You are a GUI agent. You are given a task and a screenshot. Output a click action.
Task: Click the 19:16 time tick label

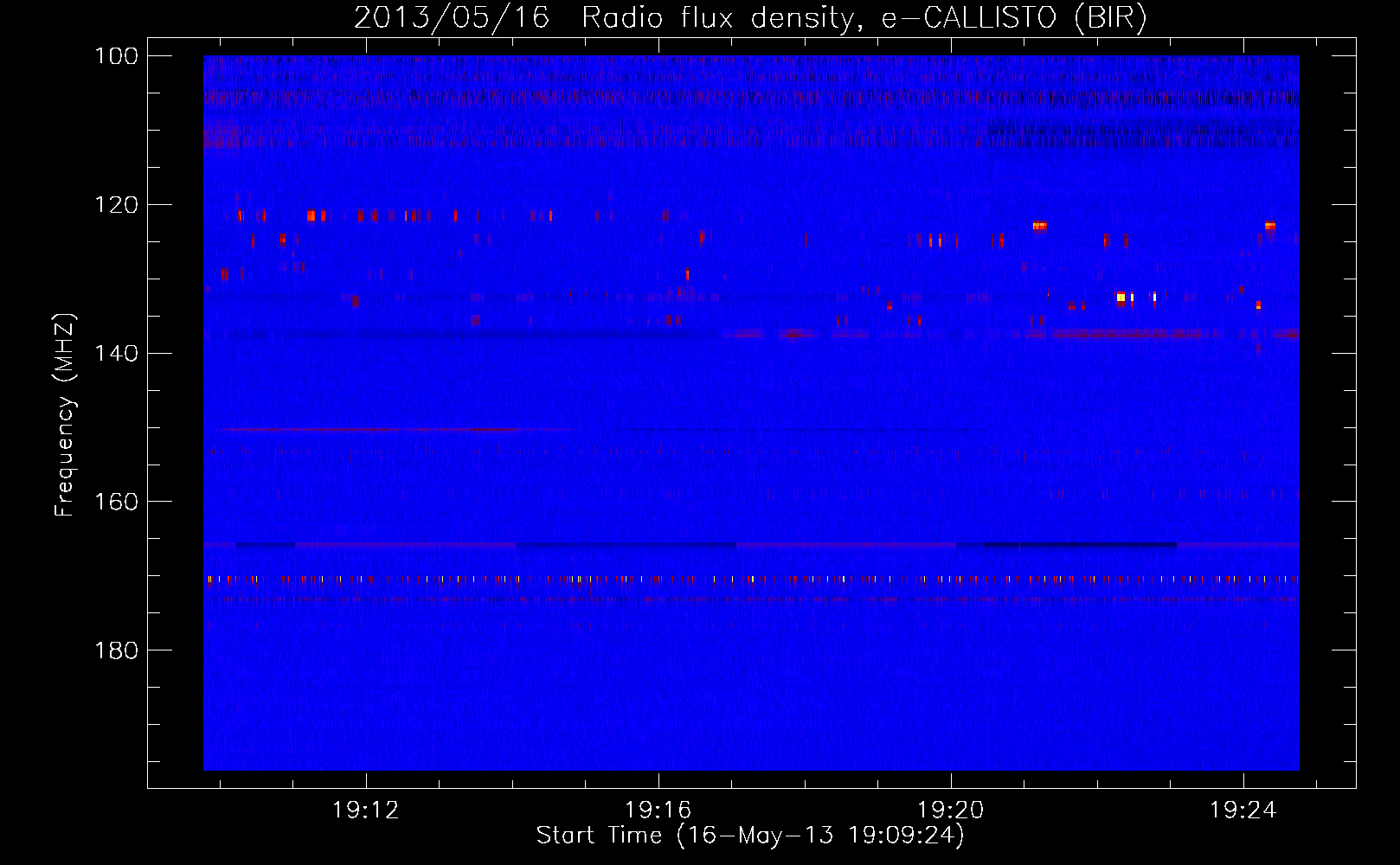pos(658,811)
